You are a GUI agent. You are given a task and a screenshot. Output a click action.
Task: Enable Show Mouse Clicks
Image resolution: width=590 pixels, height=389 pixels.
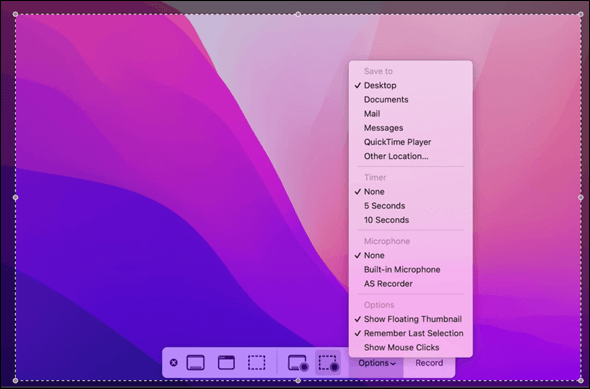click(411, 348)
